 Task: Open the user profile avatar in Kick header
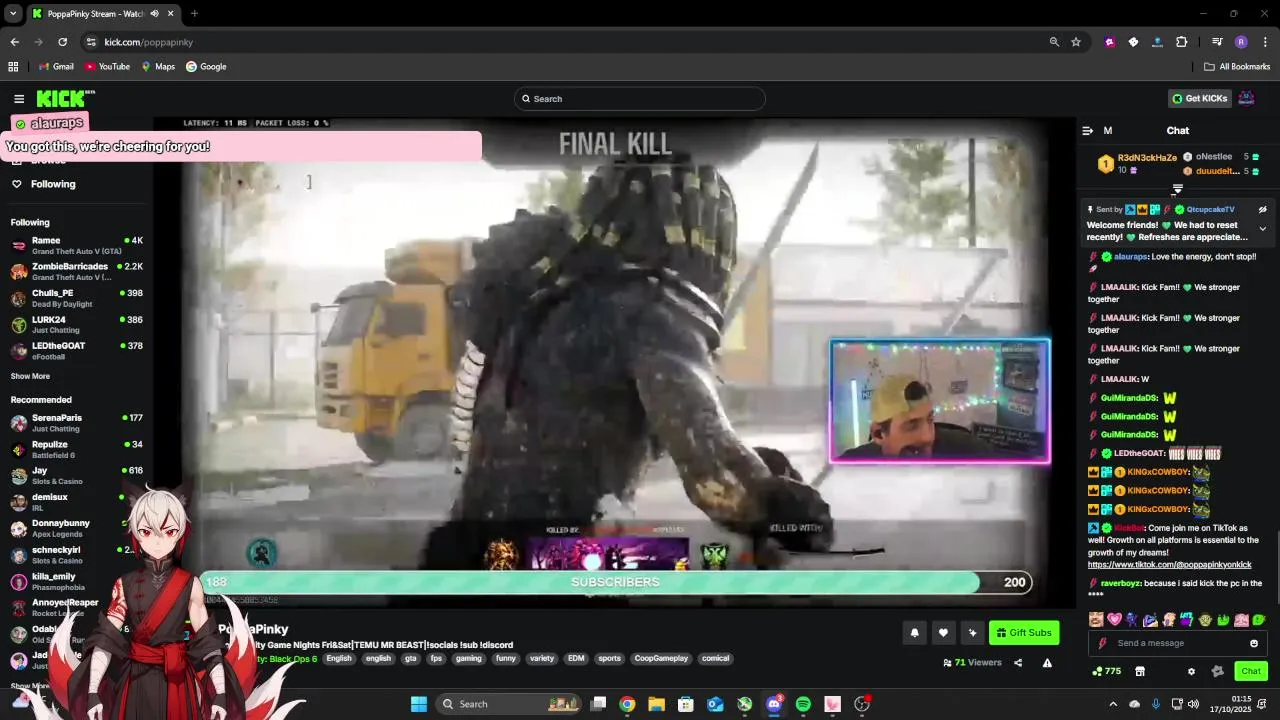[1246, 98]
